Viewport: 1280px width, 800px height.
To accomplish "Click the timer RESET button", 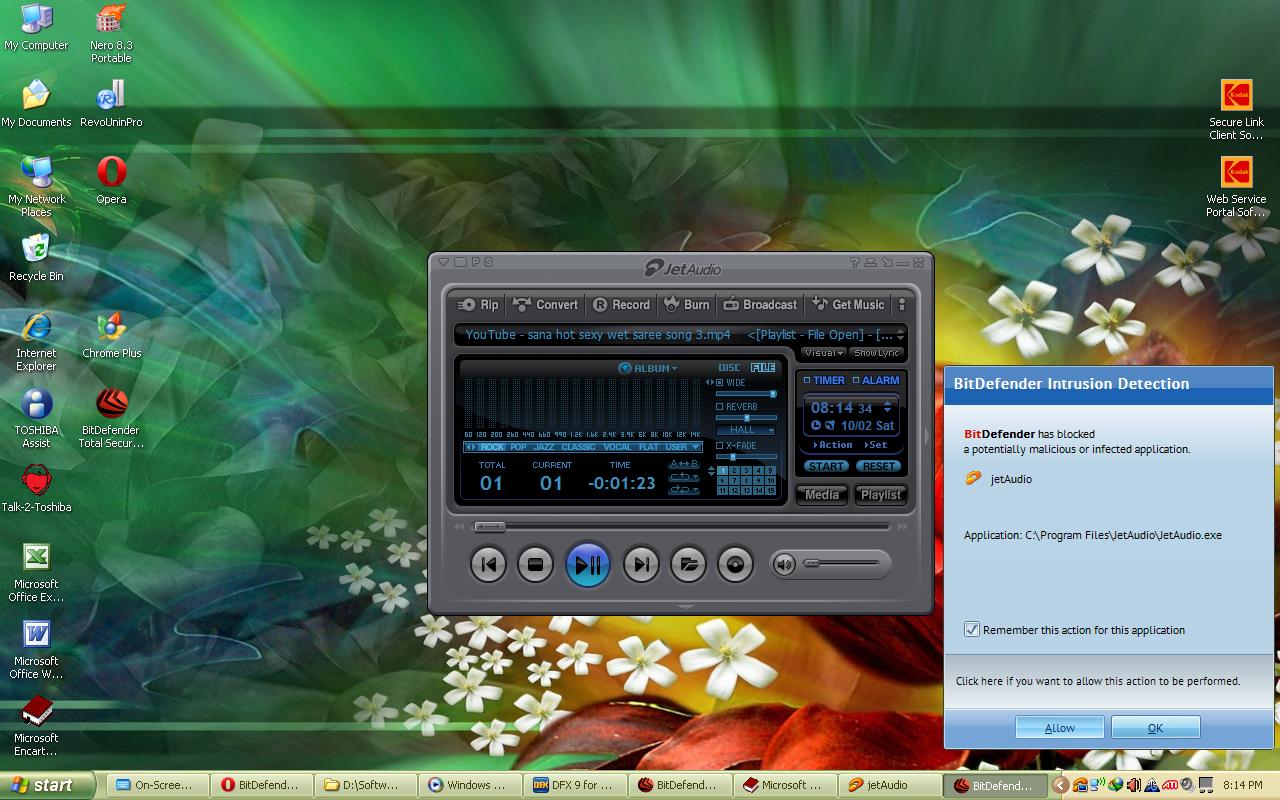I will (879, 466).
